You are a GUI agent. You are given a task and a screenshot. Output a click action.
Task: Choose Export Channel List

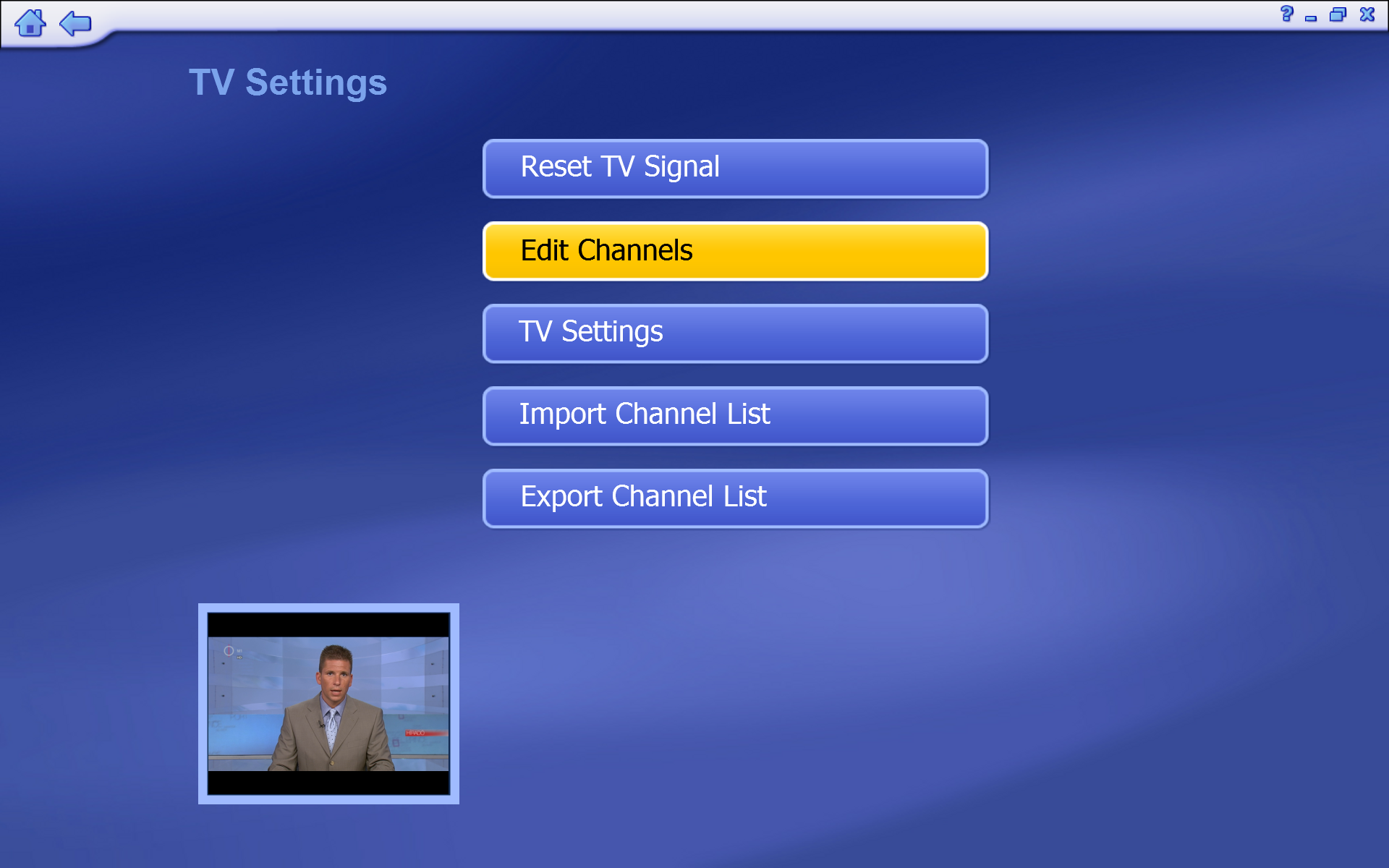coord(735,498)
